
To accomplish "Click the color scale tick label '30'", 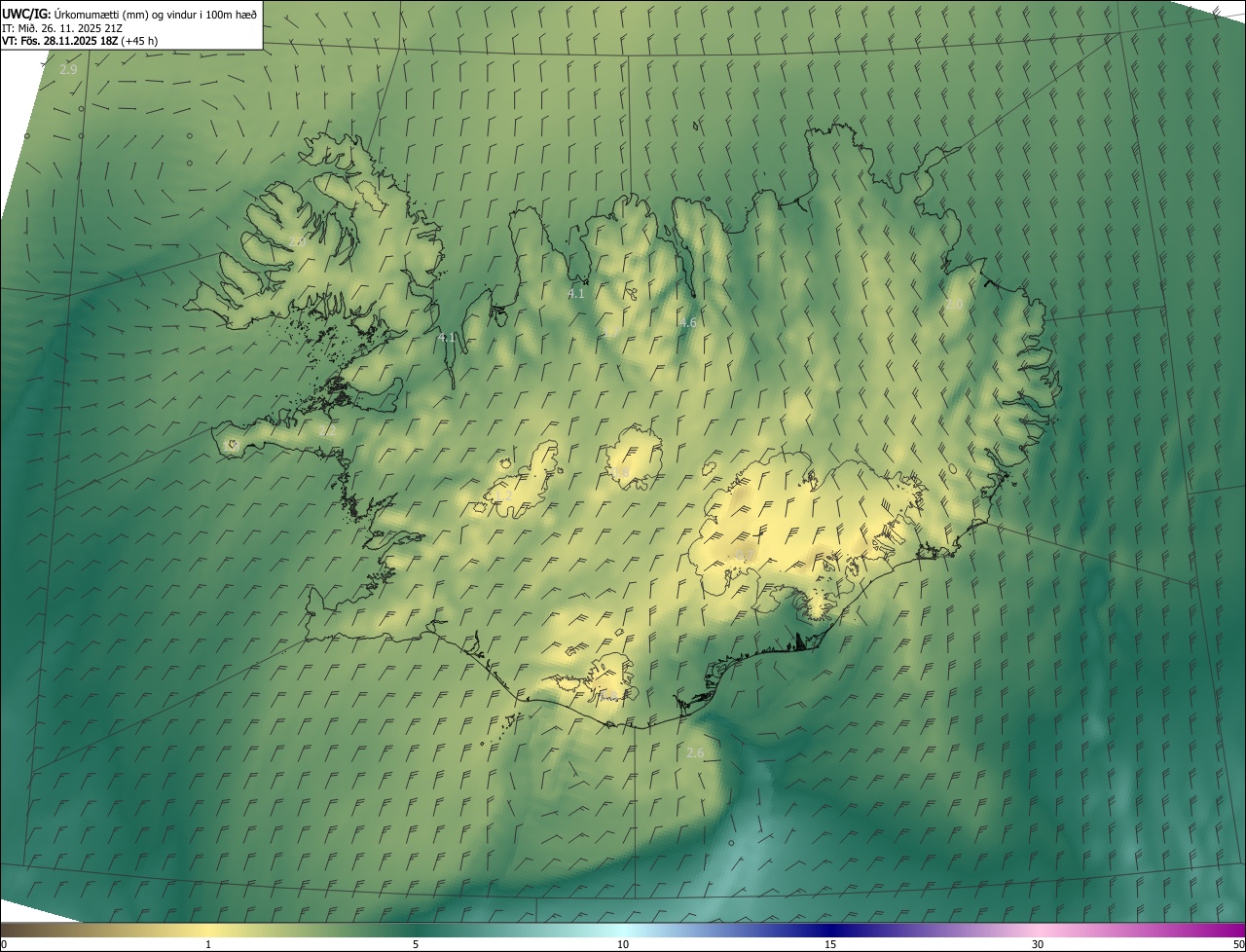I will (x=1038, y=944).
